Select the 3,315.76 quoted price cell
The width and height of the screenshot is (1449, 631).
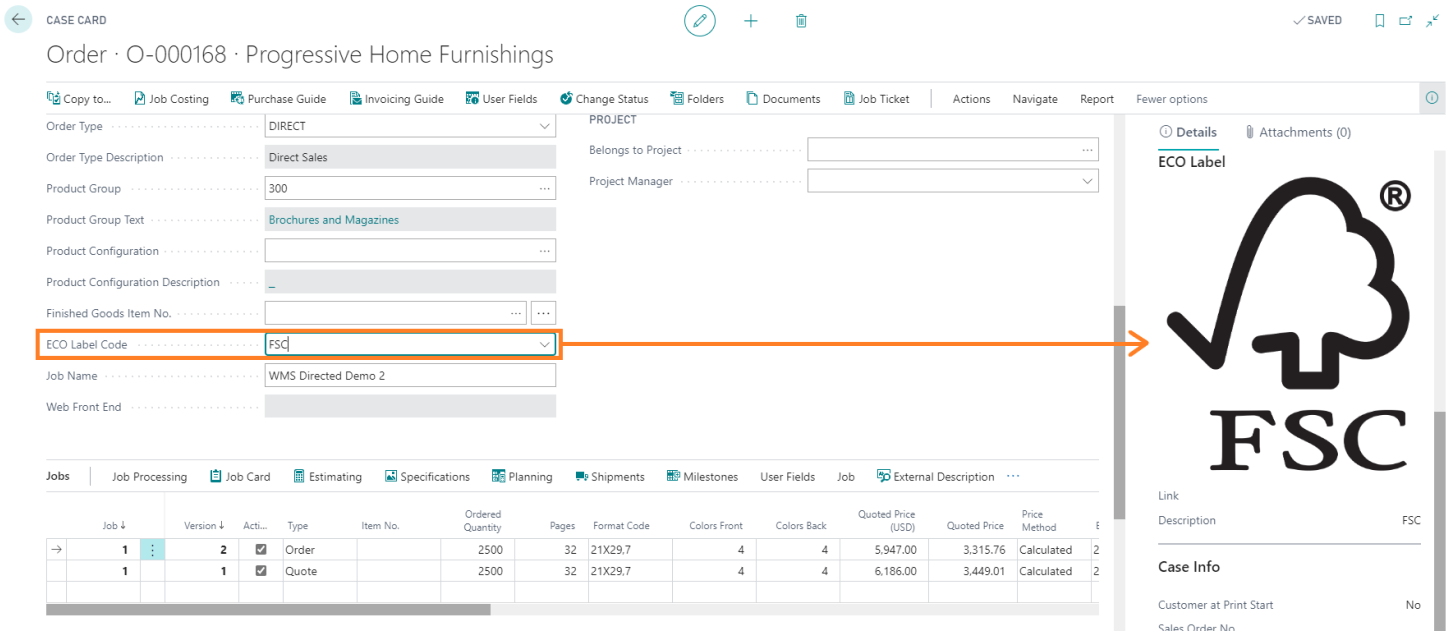tap(972, 549)
